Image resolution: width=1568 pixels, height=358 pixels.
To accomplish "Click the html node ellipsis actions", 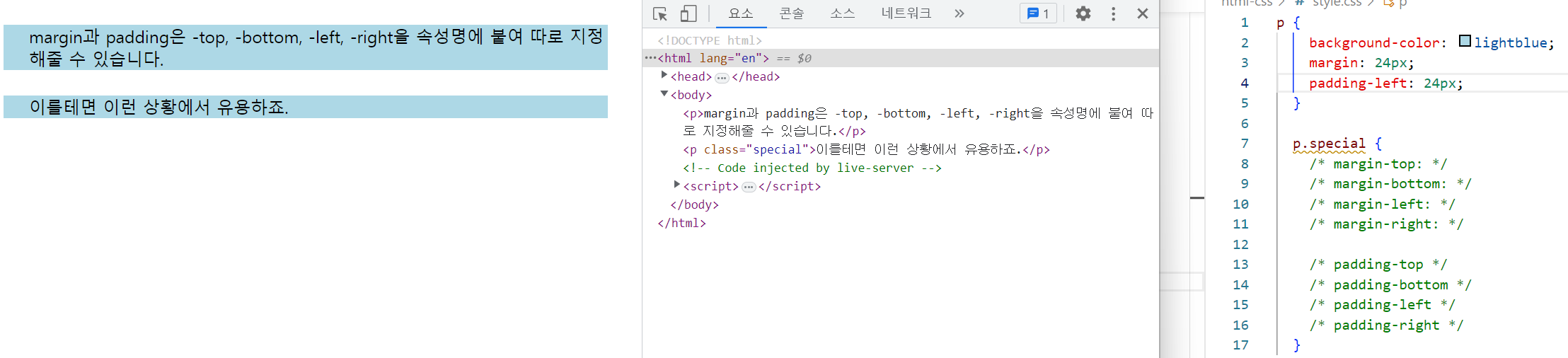I will pyautogui.click(x=650, y=58).
